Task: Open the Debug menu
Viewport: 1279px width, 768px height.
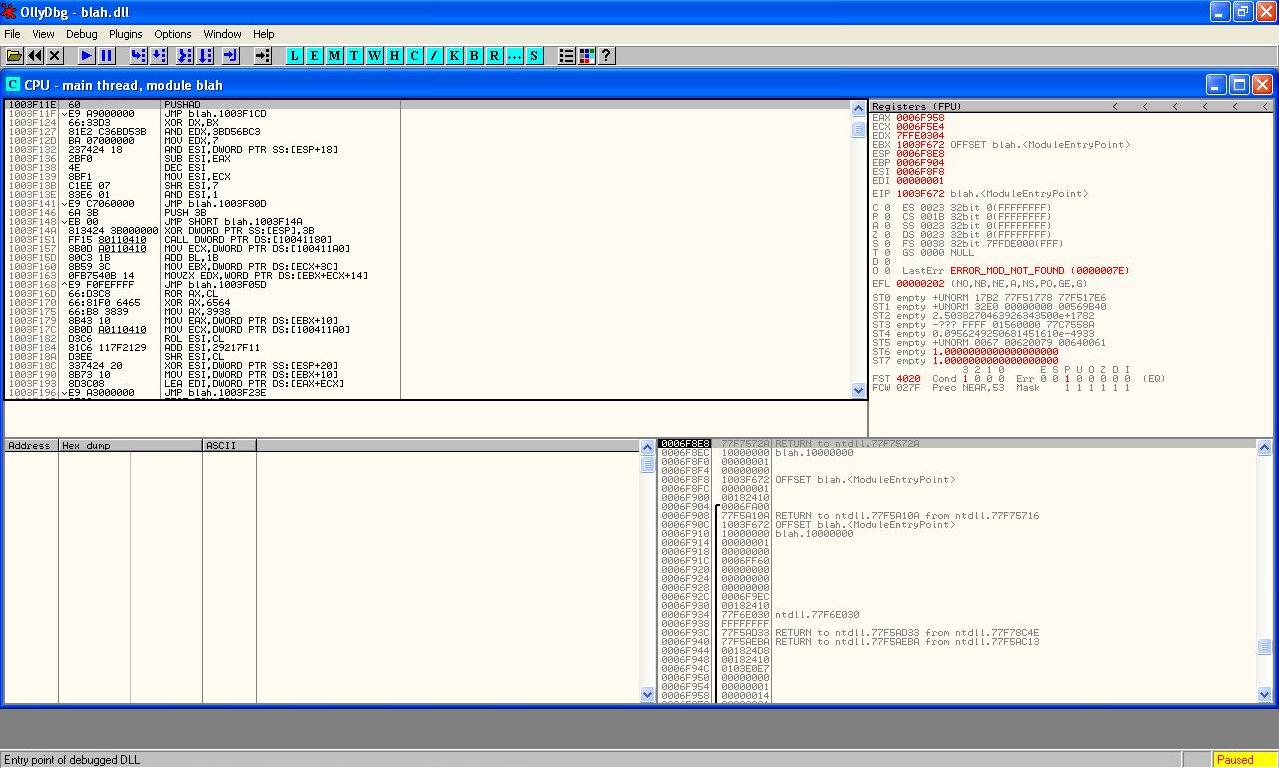Action: tap(82, 34)
